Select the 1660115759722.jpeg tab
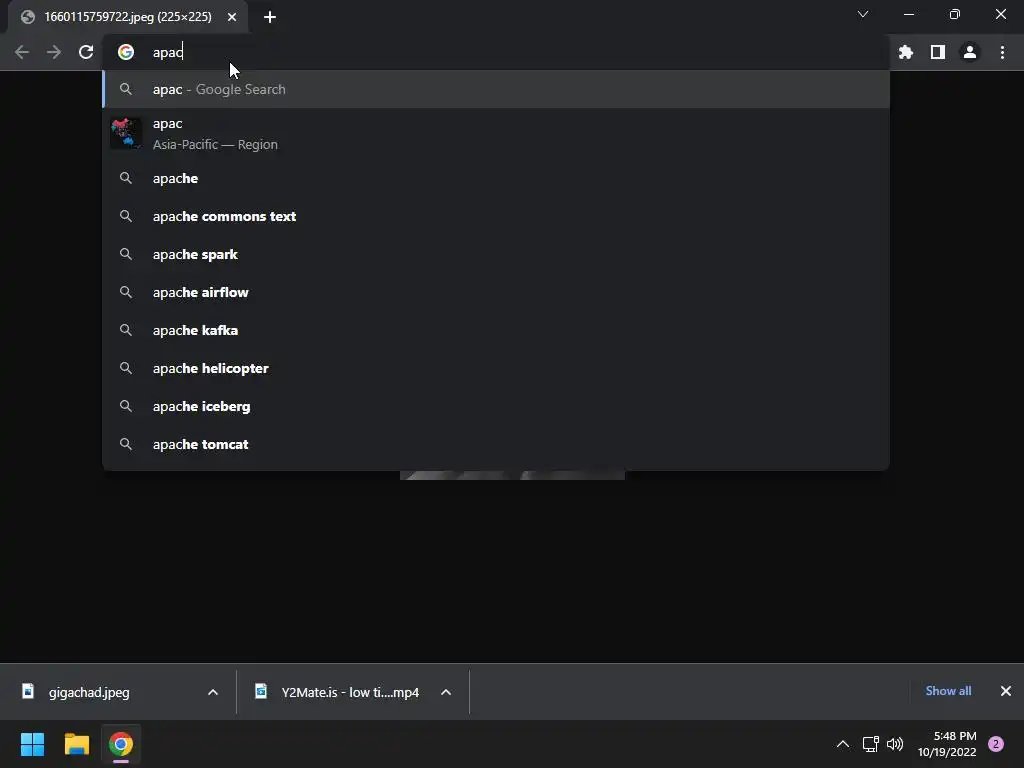Image resolution: width=1024 pixels, height=768 pixels. 128,17
